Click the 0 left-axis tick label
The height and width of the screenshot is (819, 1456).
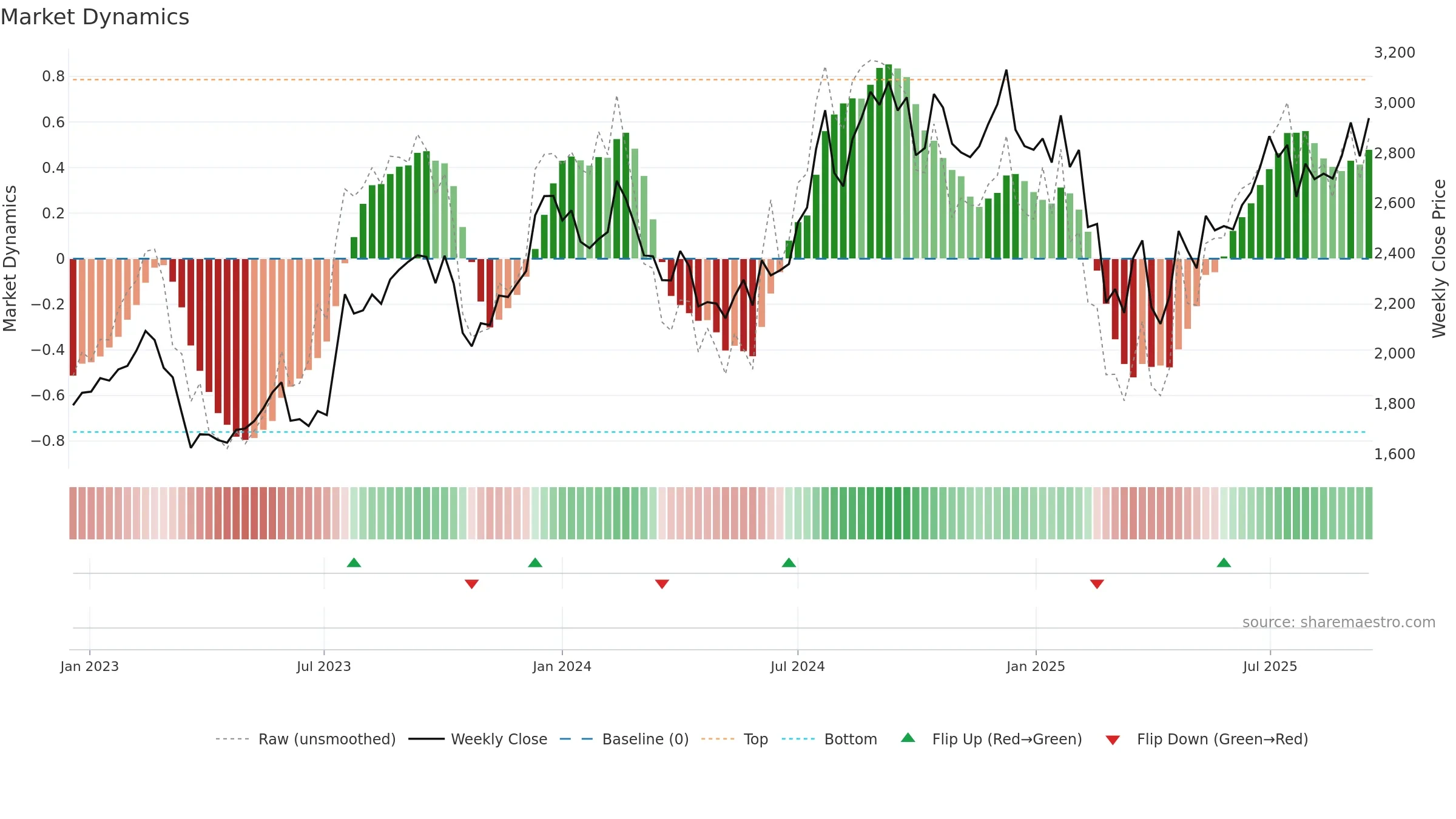coord(60,259)
